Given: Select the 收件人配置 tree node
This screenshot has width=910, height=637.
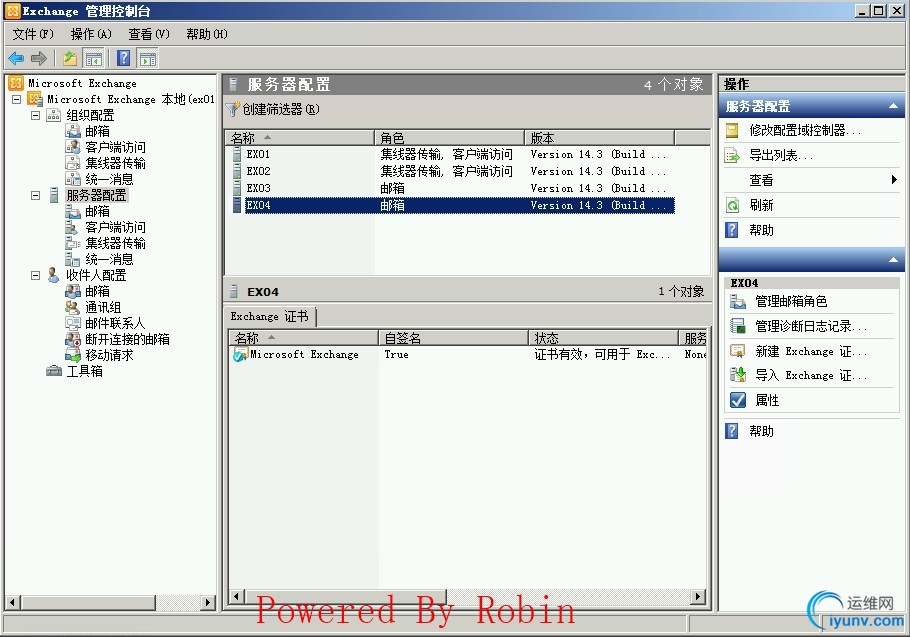Looking at the screenshot, I should click(96, 276).
